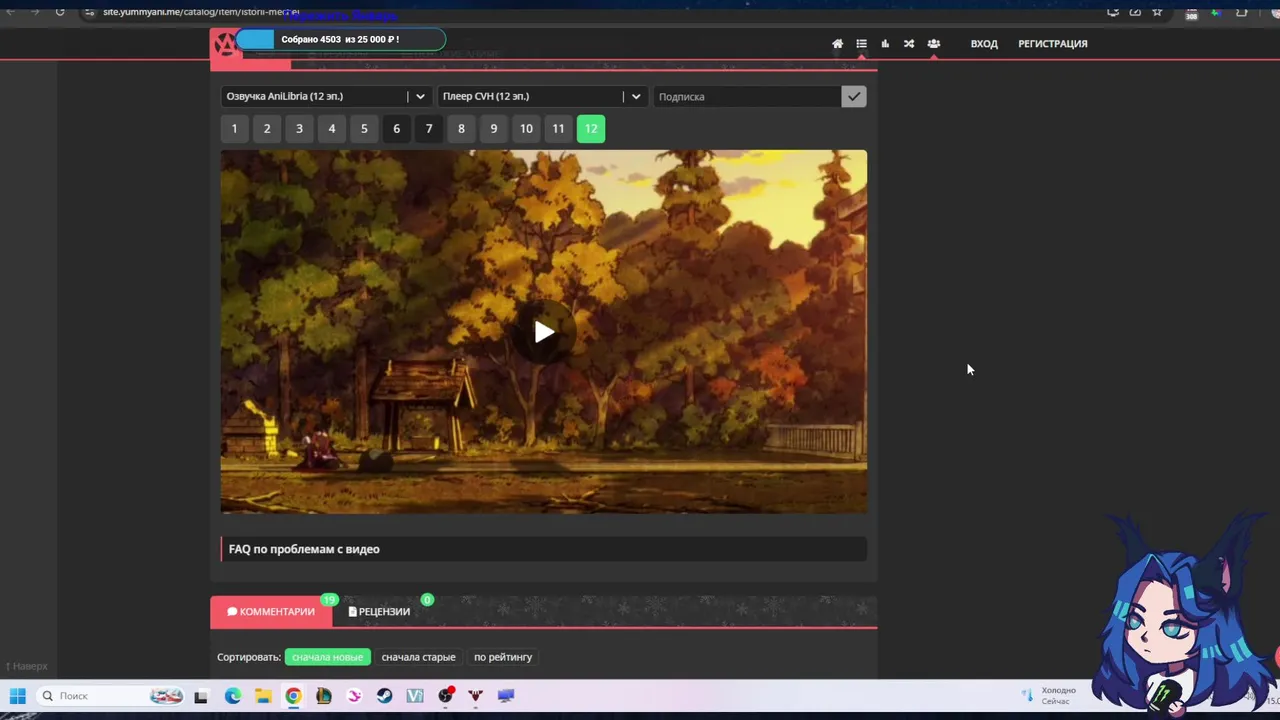This screenshot has width=1280, height=720.
Task: Click inside the 'Подписка' field
Action: [x=747, y=96]
